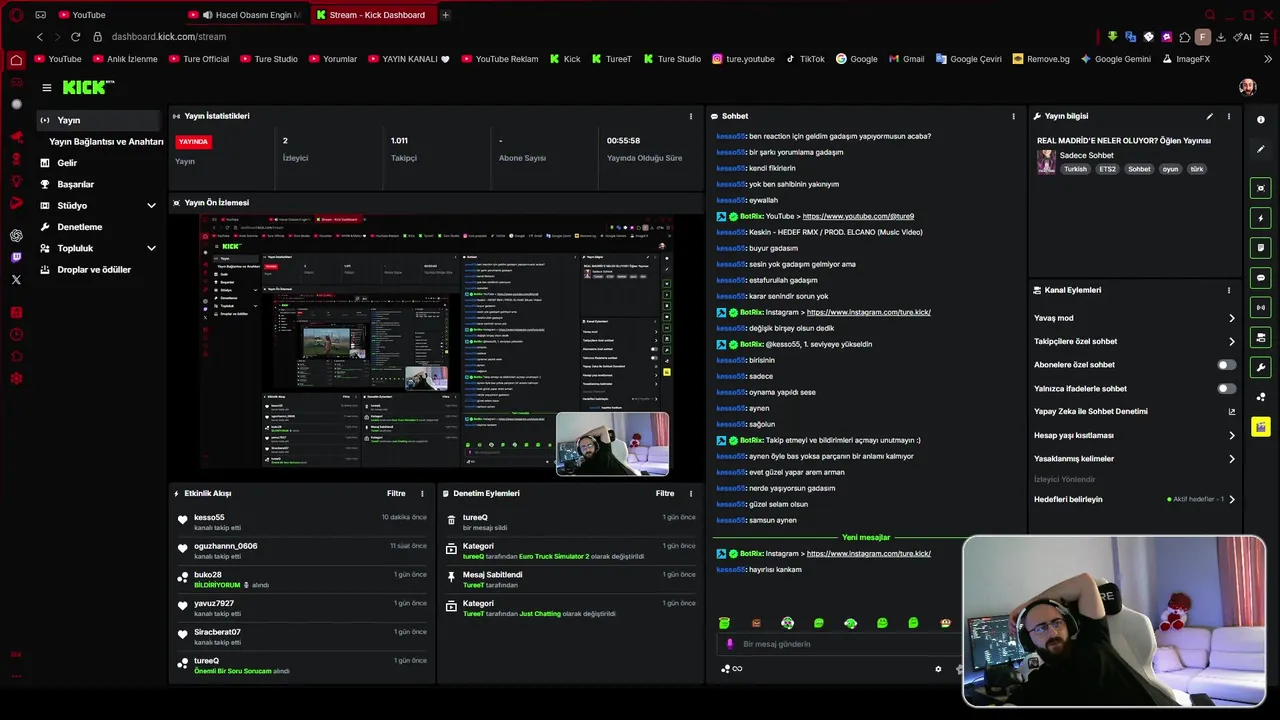The width and height of the screenshot is (1280, 720).
Task: Open the hamburger menu beside Kick logo
Action: 46,88
